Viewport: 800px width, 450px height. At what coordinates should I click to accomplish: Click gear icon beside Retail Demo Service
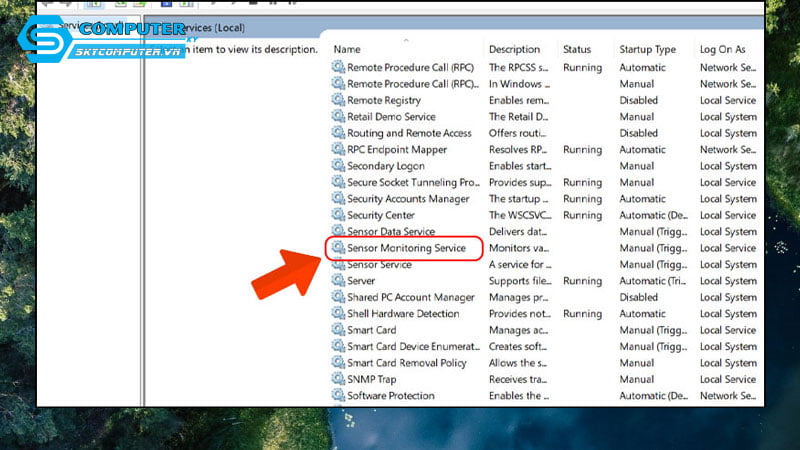click(x=338, y=116)
